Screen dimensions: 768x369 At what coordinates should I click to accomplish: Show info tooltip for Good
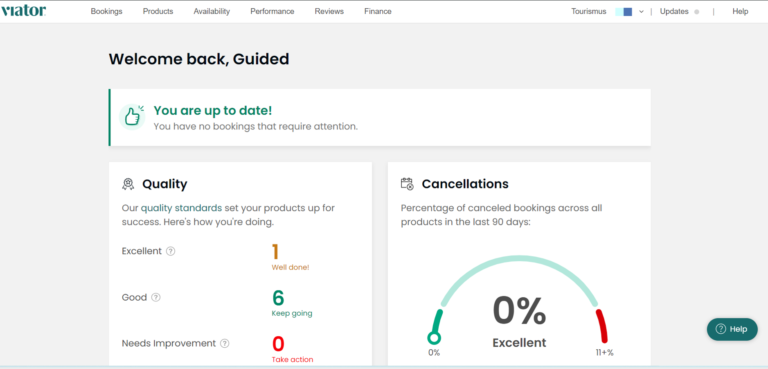click(156, 297)
